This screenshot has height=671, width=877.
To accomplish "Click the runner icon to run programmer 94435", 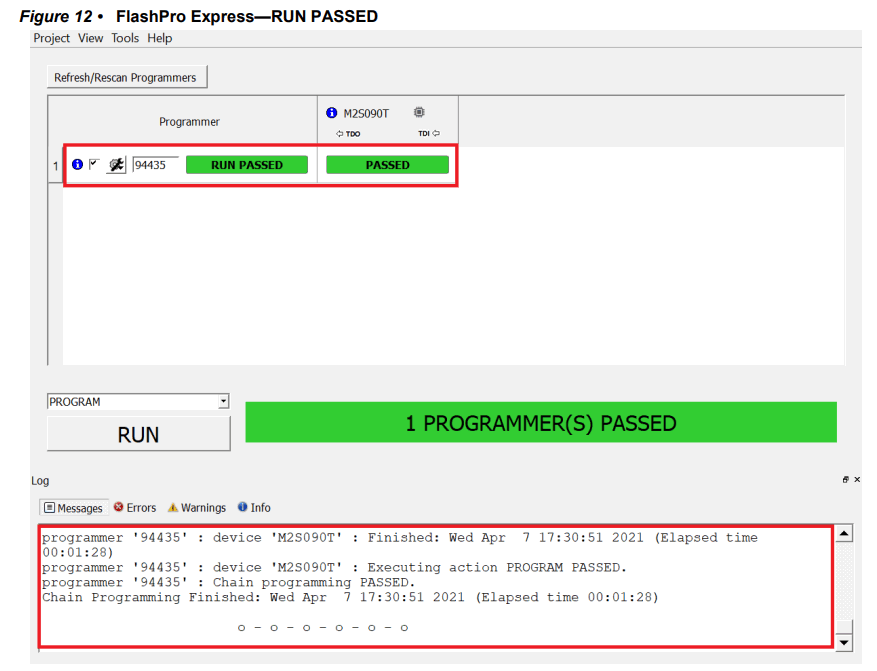I will click(x=116, y=164).
